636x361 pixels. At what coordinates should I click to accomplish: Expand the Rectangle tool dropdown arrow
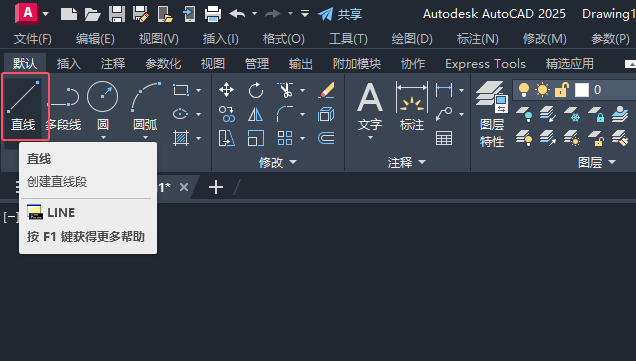198,90
